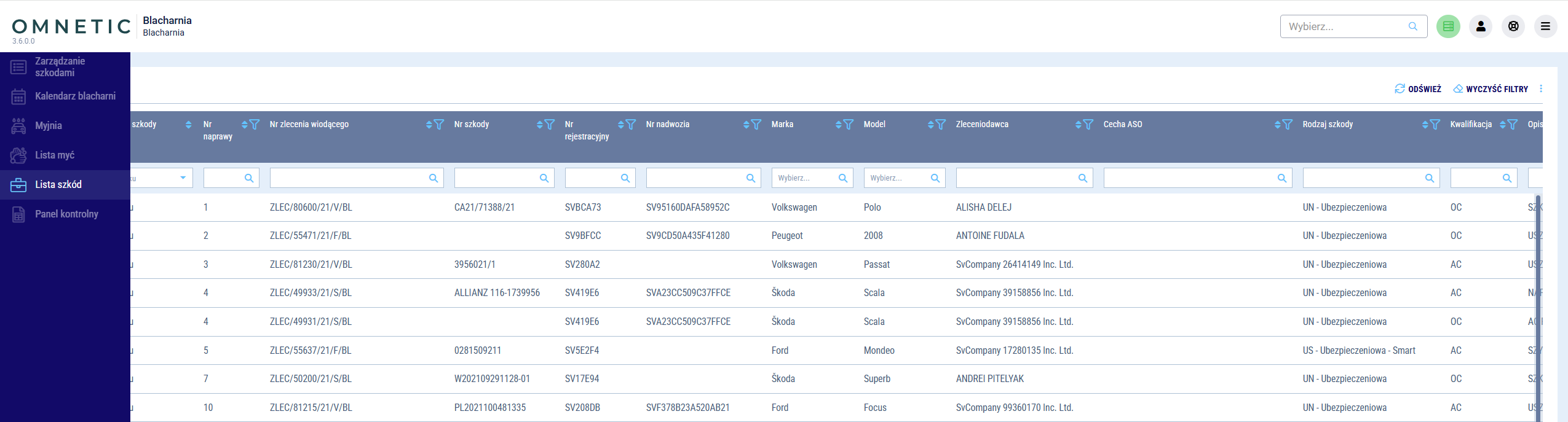Open the szkody column dropdown arrow
1568x422 pixels.
(183, 178)
